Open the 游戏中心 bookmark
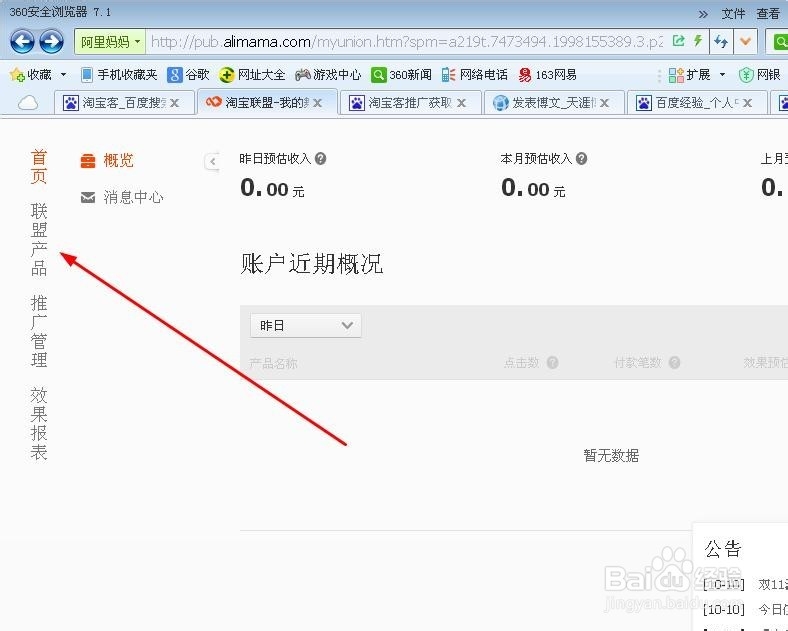788x631 pixels. click(328, 75)
